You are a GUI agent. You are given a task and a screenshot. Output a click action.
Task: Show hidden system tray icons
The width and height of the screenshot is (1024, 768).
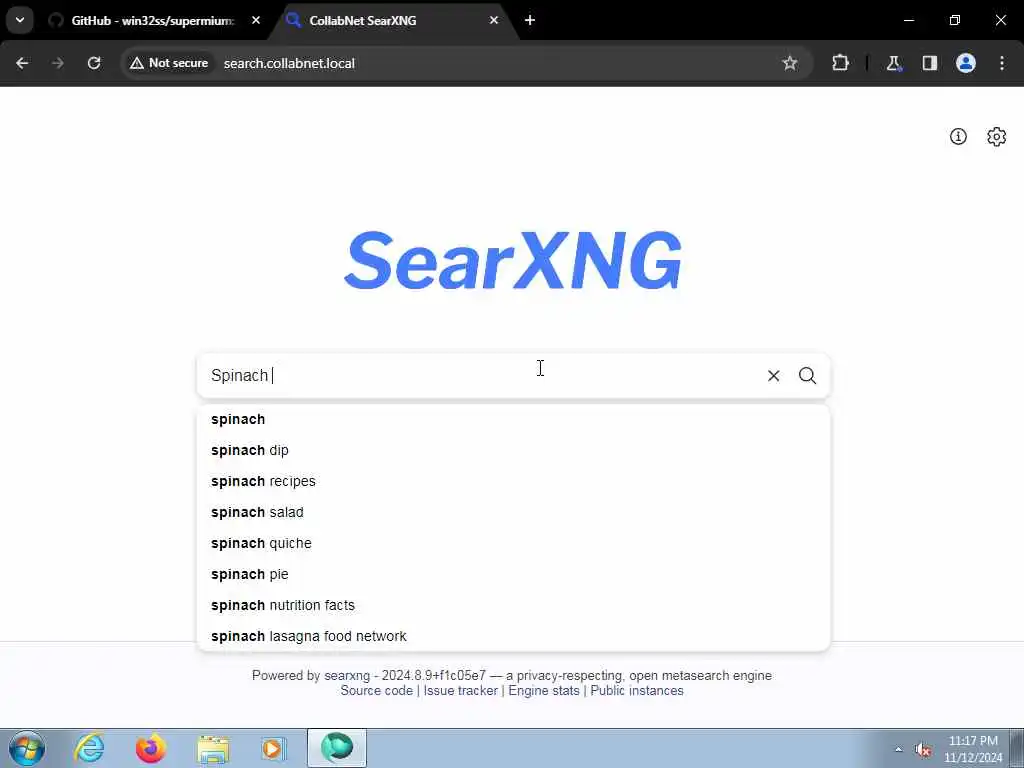click(x=899, y=750)
